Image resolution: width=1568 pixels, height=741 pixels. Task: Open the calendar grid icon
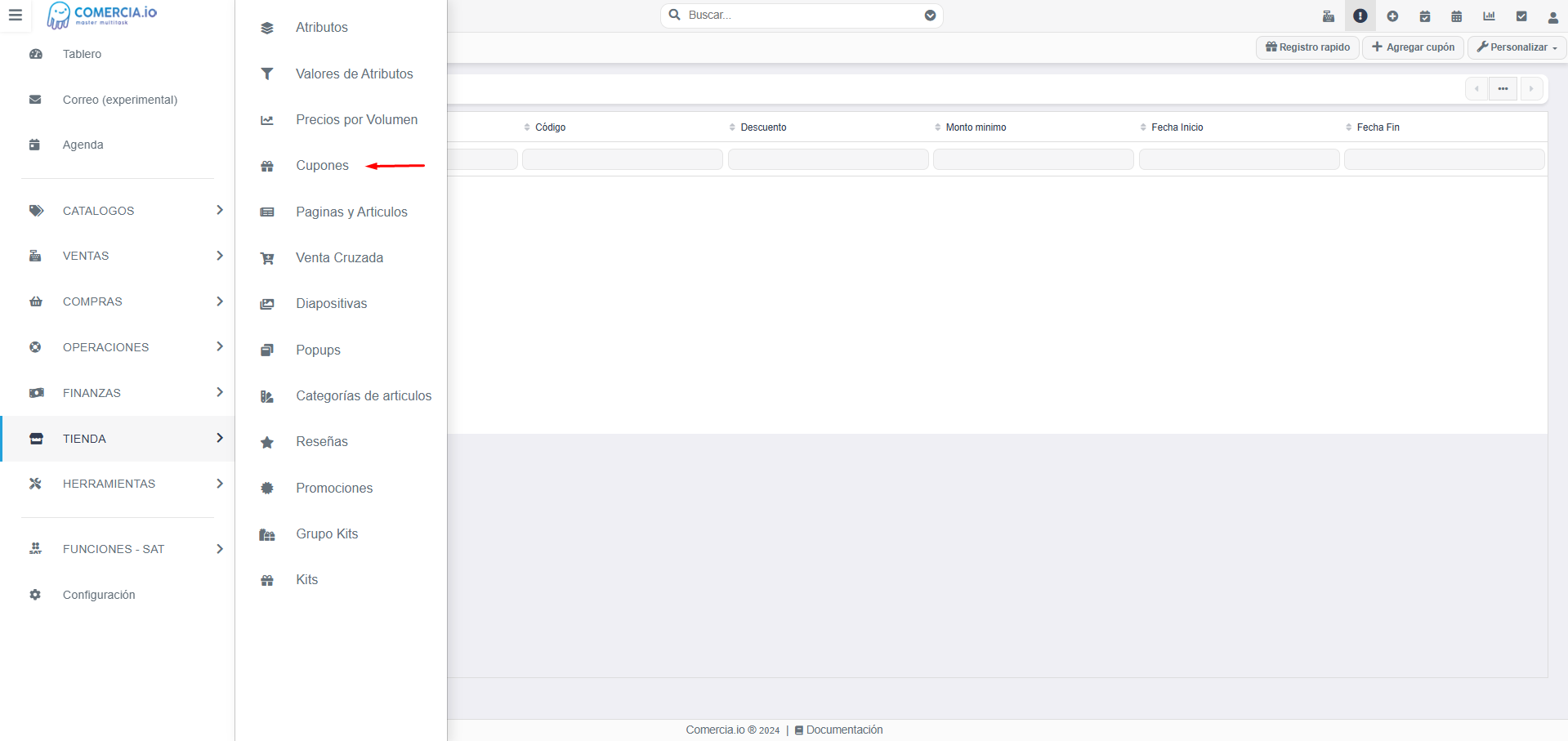[x=1457, y=16]
